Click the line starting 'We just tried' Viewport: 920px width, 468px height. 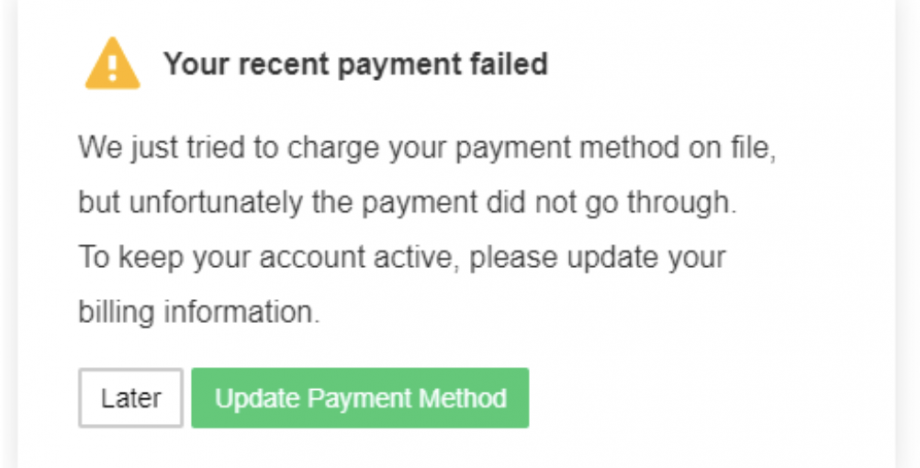click(x=427, y=150)
